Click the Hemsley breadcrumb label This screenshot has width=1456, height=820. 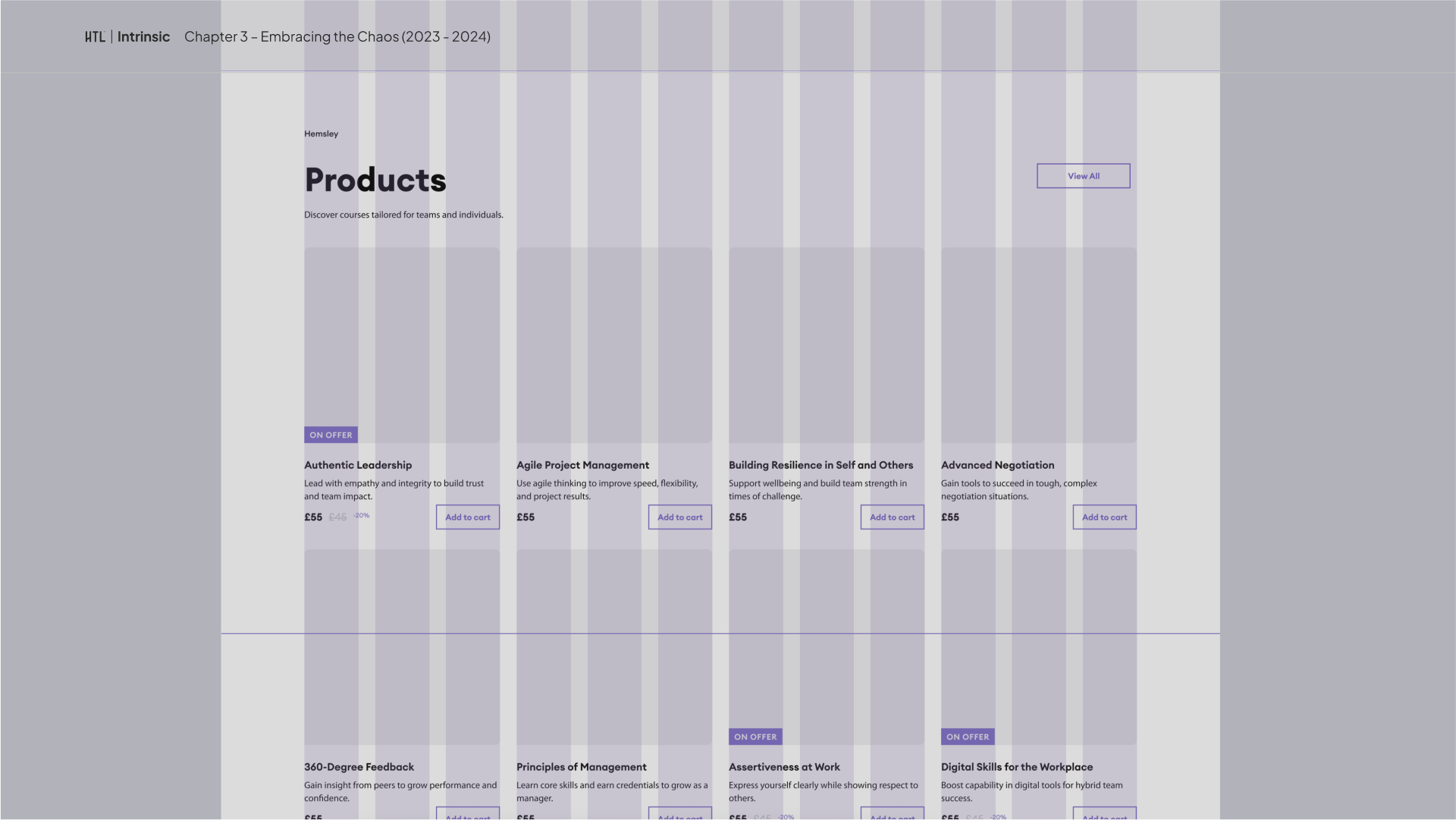click(321, 134)
